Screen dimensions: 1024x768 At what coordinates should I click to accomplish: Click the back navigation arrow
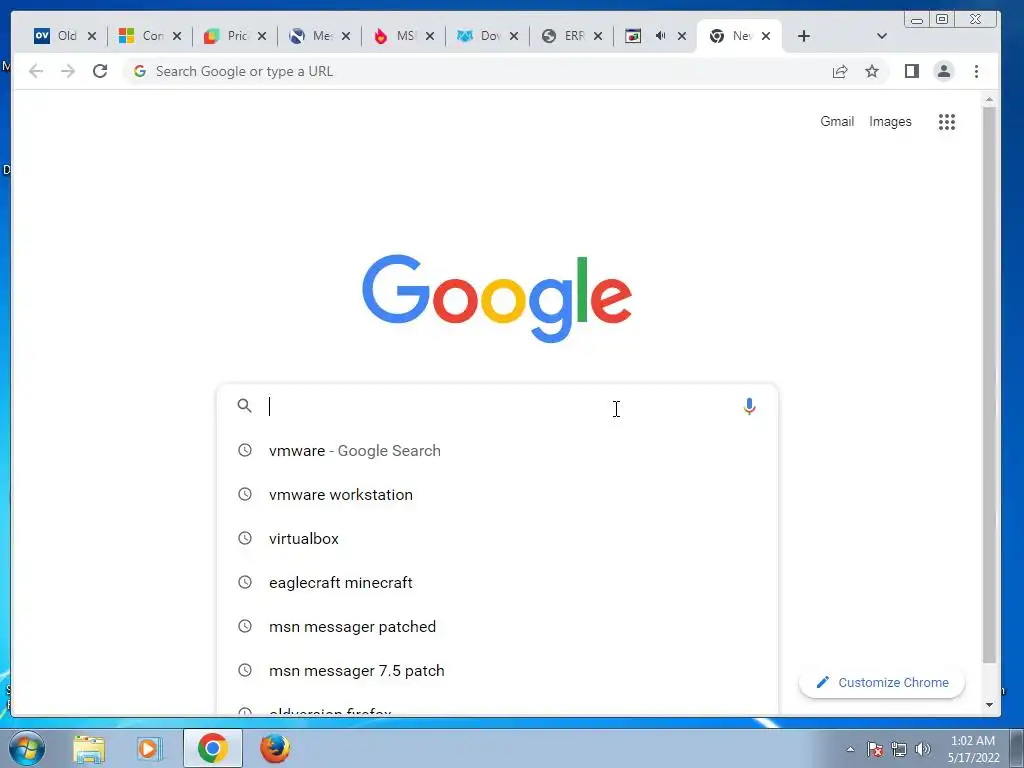click(36, 71)
